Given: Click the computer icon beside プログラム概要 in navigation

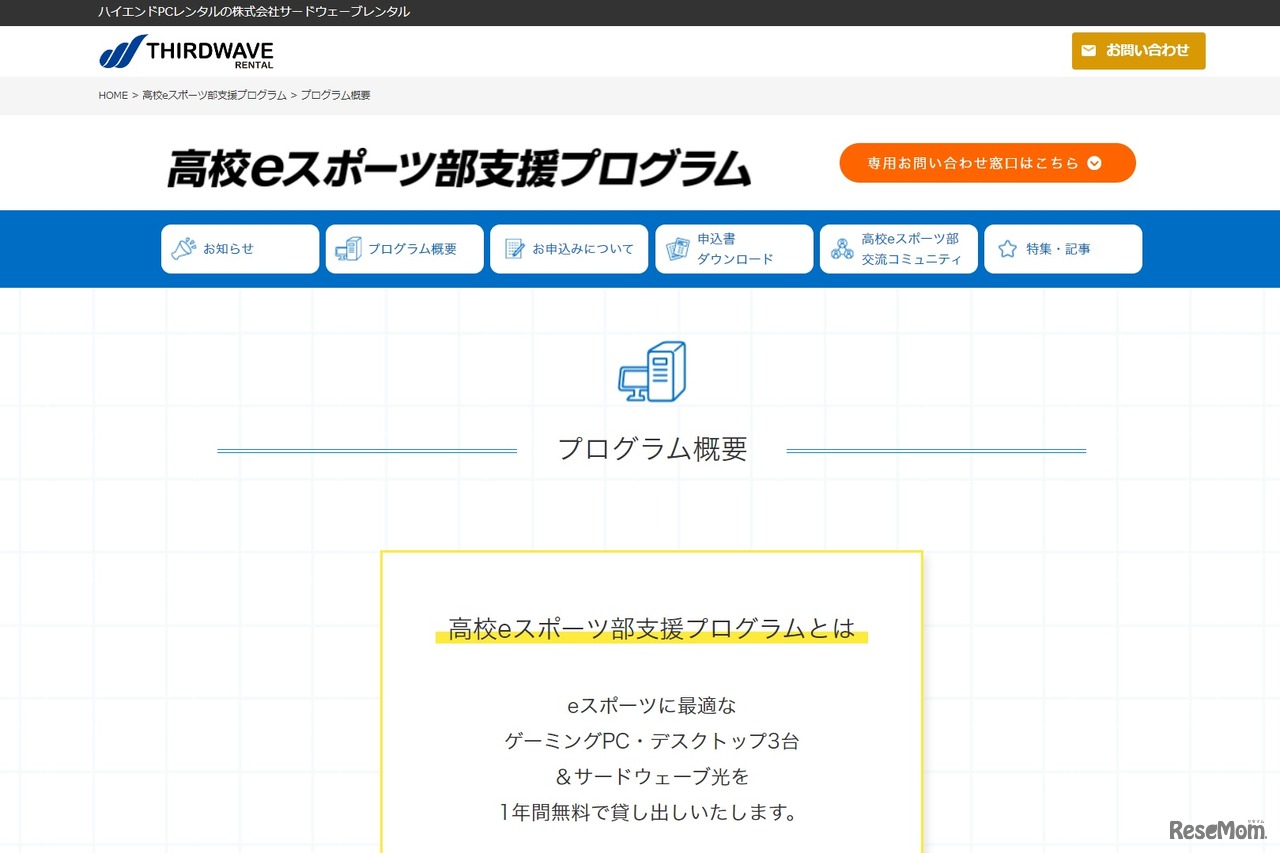Looking at the screenshot, I should pos(348,249).
